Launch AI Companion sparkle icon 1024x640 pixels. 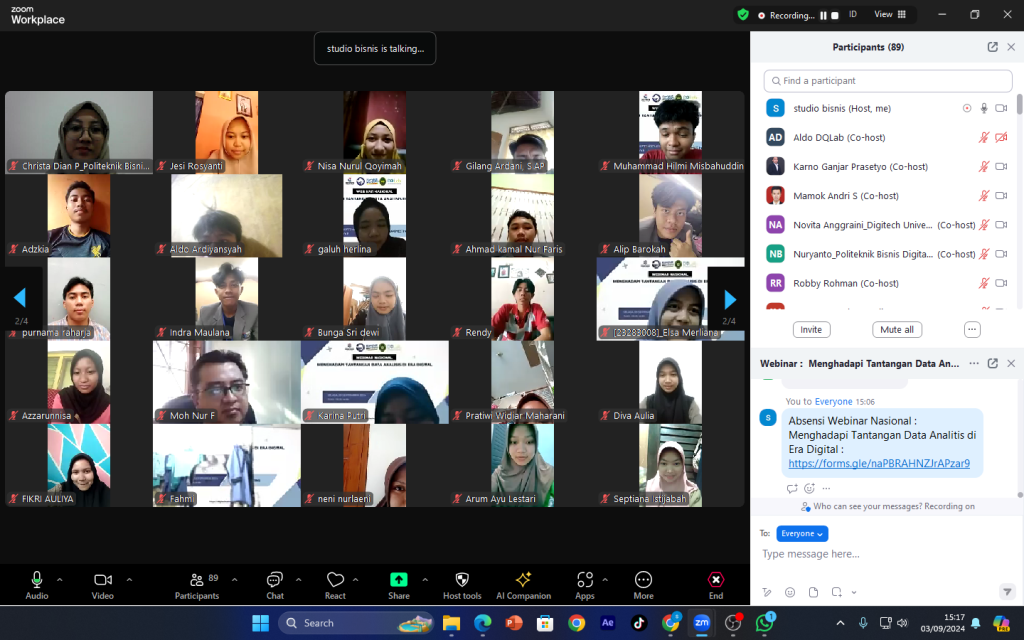(x=523, y=585)
